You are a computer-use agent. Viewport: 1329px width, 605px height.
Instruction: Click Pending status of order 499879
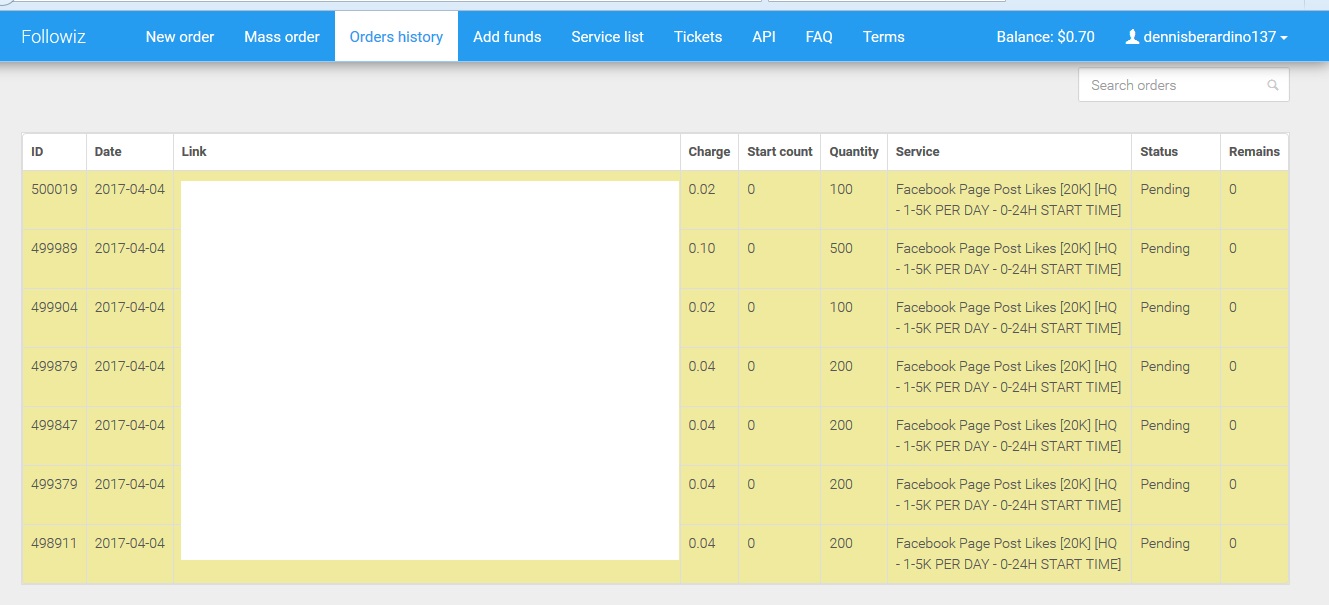tap(1165, 366)
